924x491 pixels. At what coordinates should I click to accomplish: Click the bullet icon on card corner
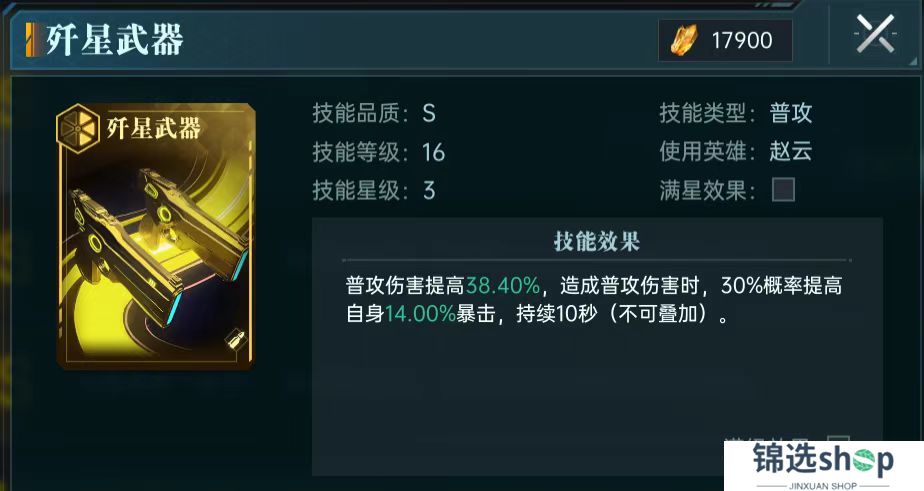click(234, 340)
